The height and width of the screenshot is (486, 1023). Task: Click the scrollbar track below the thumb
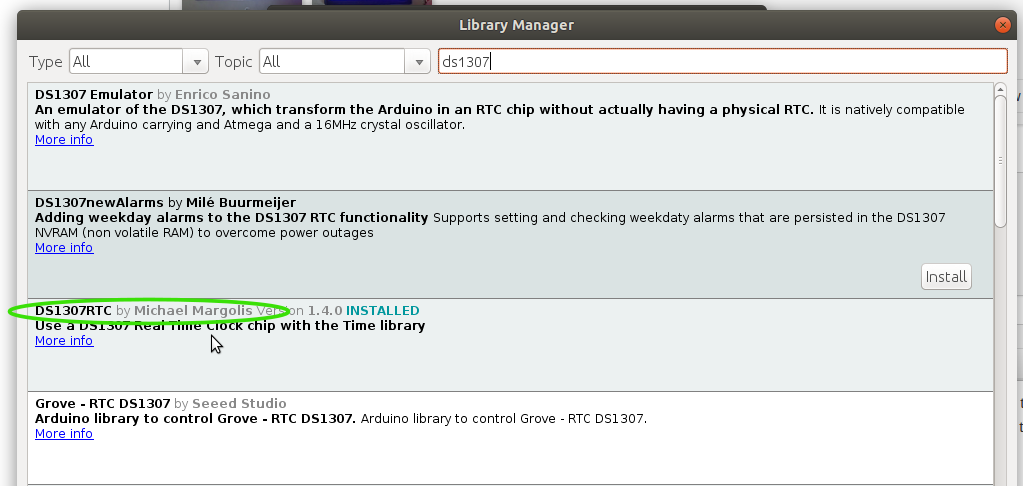(1000, 350)
